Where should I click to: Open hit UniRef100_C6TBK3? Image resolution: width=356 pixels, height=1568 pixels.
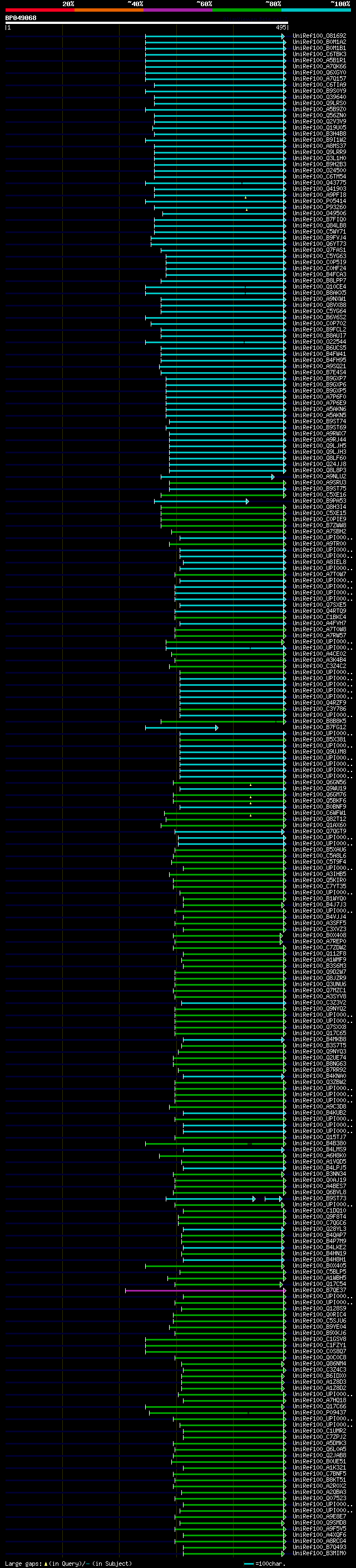coord(319,54)
